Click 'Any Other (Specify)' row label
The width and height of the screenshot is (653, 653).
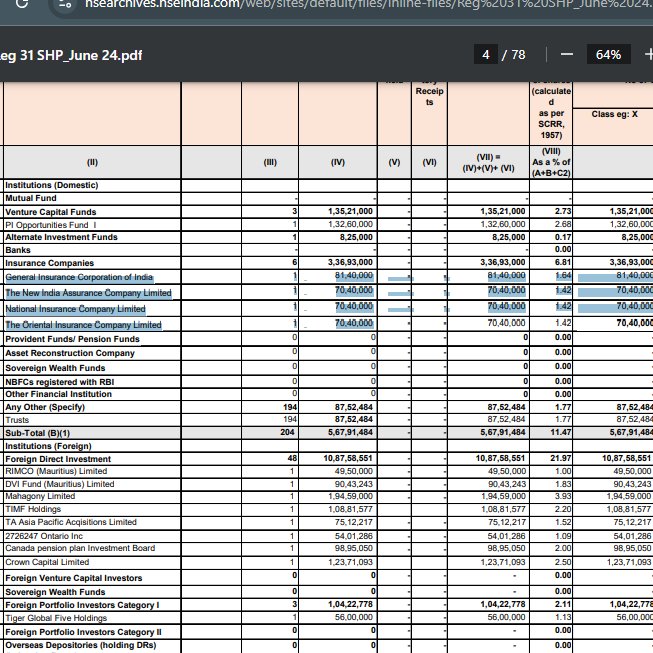(45, 407)
